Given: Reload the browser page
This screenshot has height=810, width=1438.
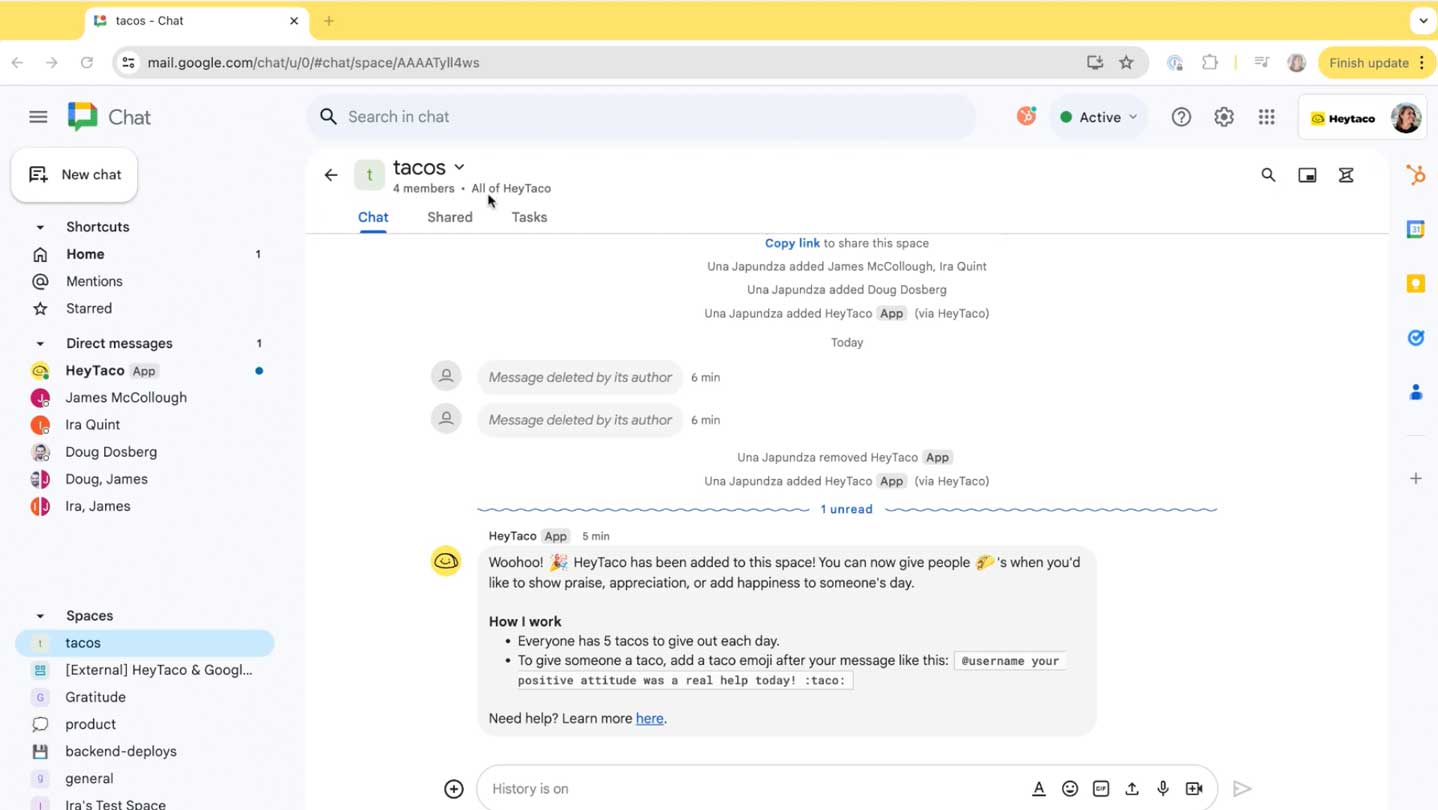Looking at the screenshot, I should click(x=87, y=62).
